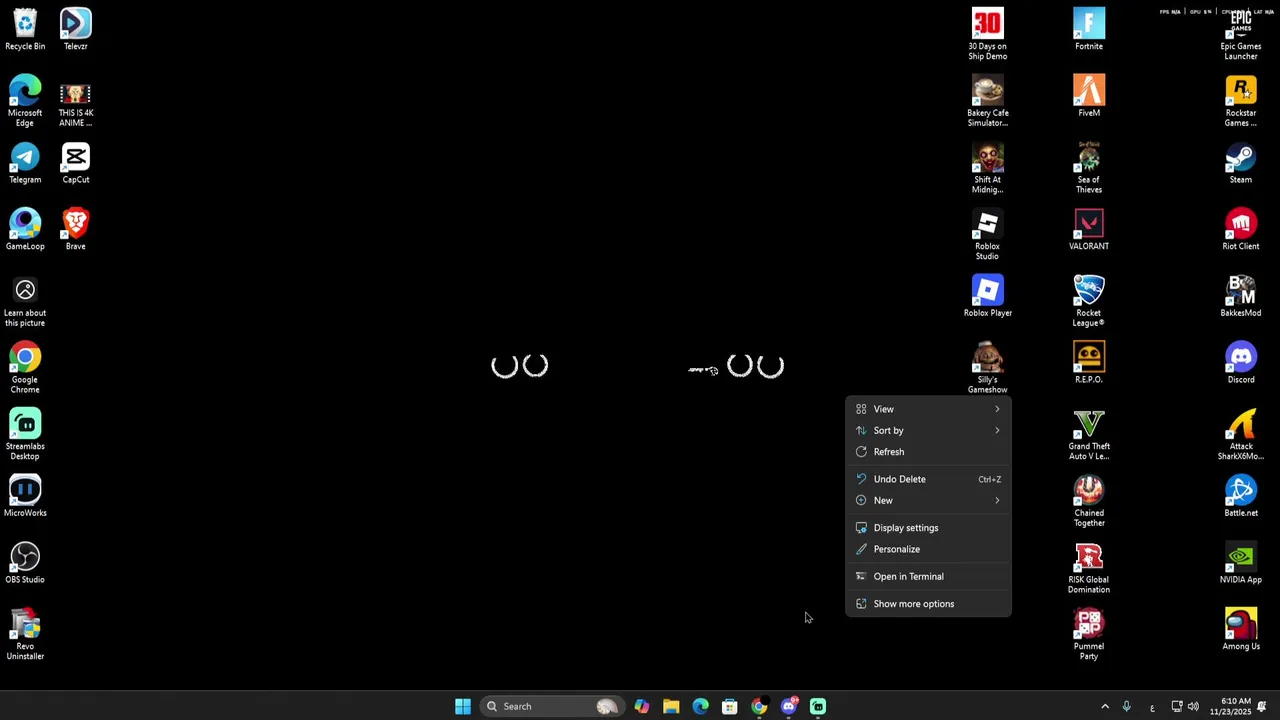The height and width of the screenshot is (720, 1280).
Task: Choose Refresh from the context menu
Action: click(929, 452)
